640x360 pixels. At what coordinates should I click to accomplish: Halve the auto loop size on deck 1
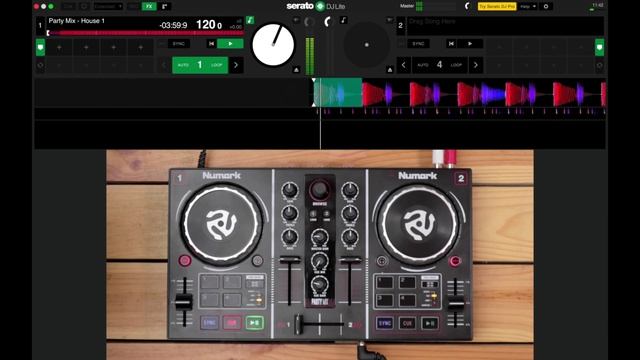coord(164,65)
